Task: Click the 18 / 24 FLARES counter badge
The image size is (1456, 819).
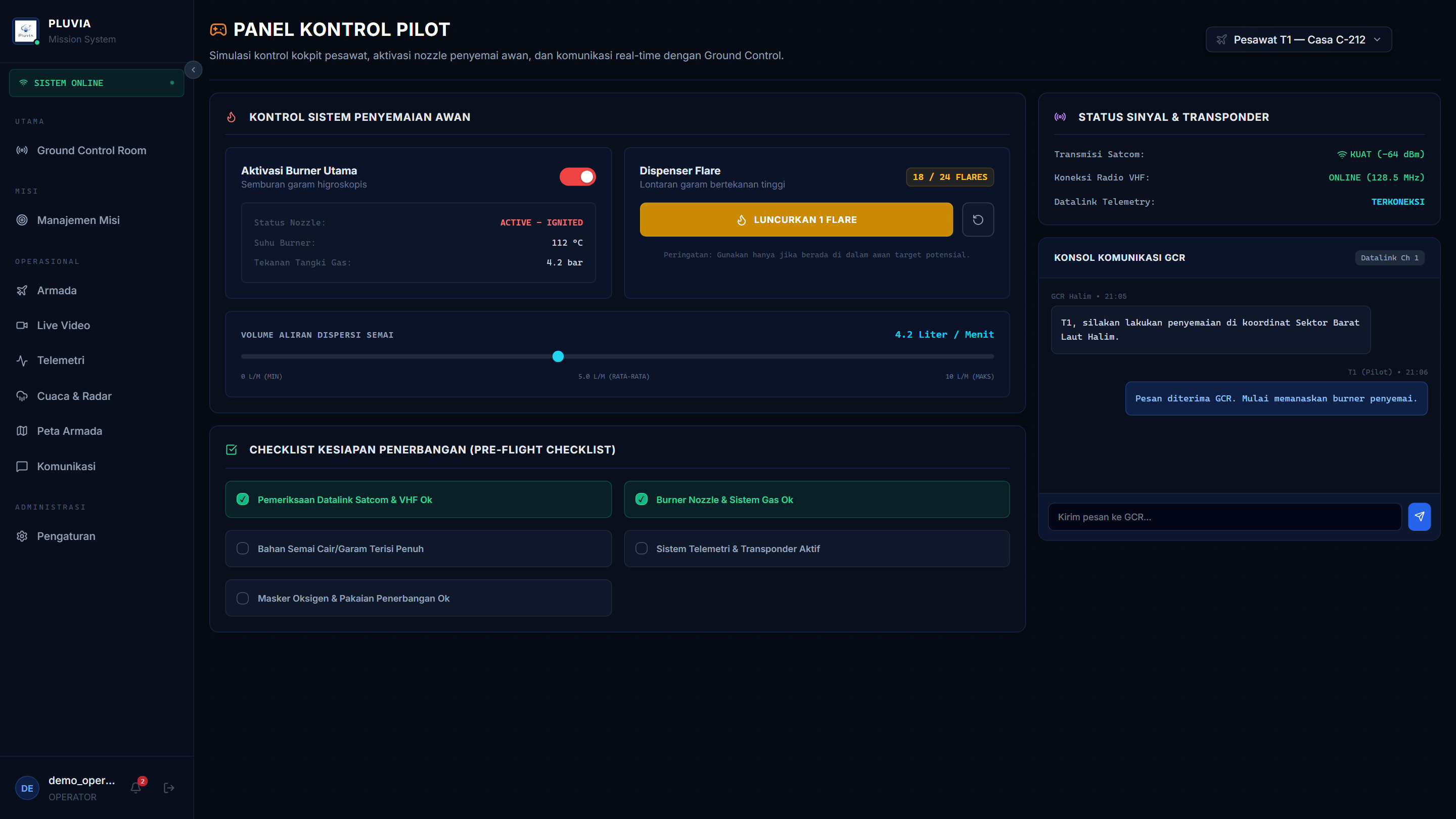Action: click(x=949, y=177)
